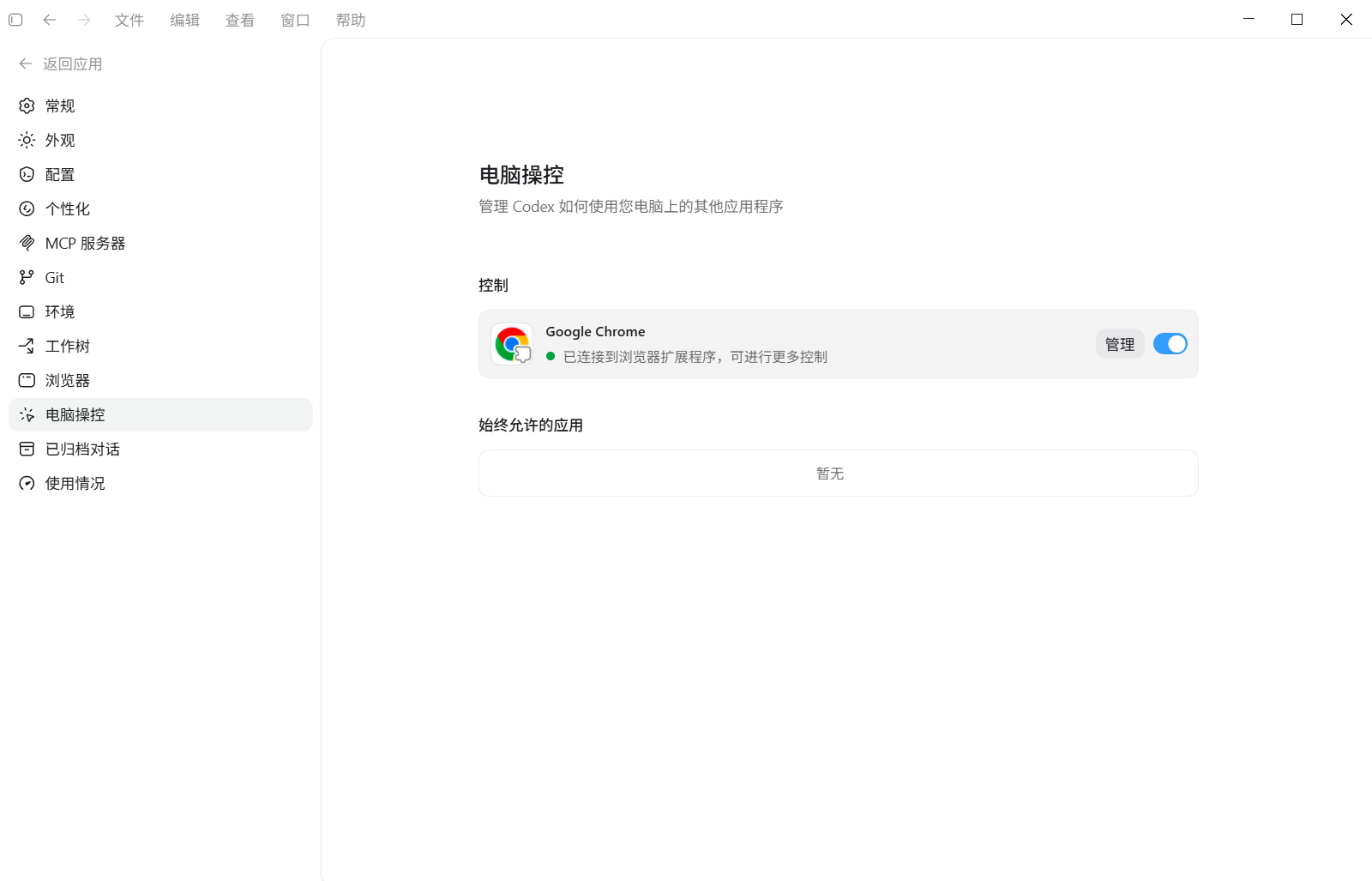The image size is (1372, 881).
Task: Click the forward arrow navigation icon
Action: point(84,20)
